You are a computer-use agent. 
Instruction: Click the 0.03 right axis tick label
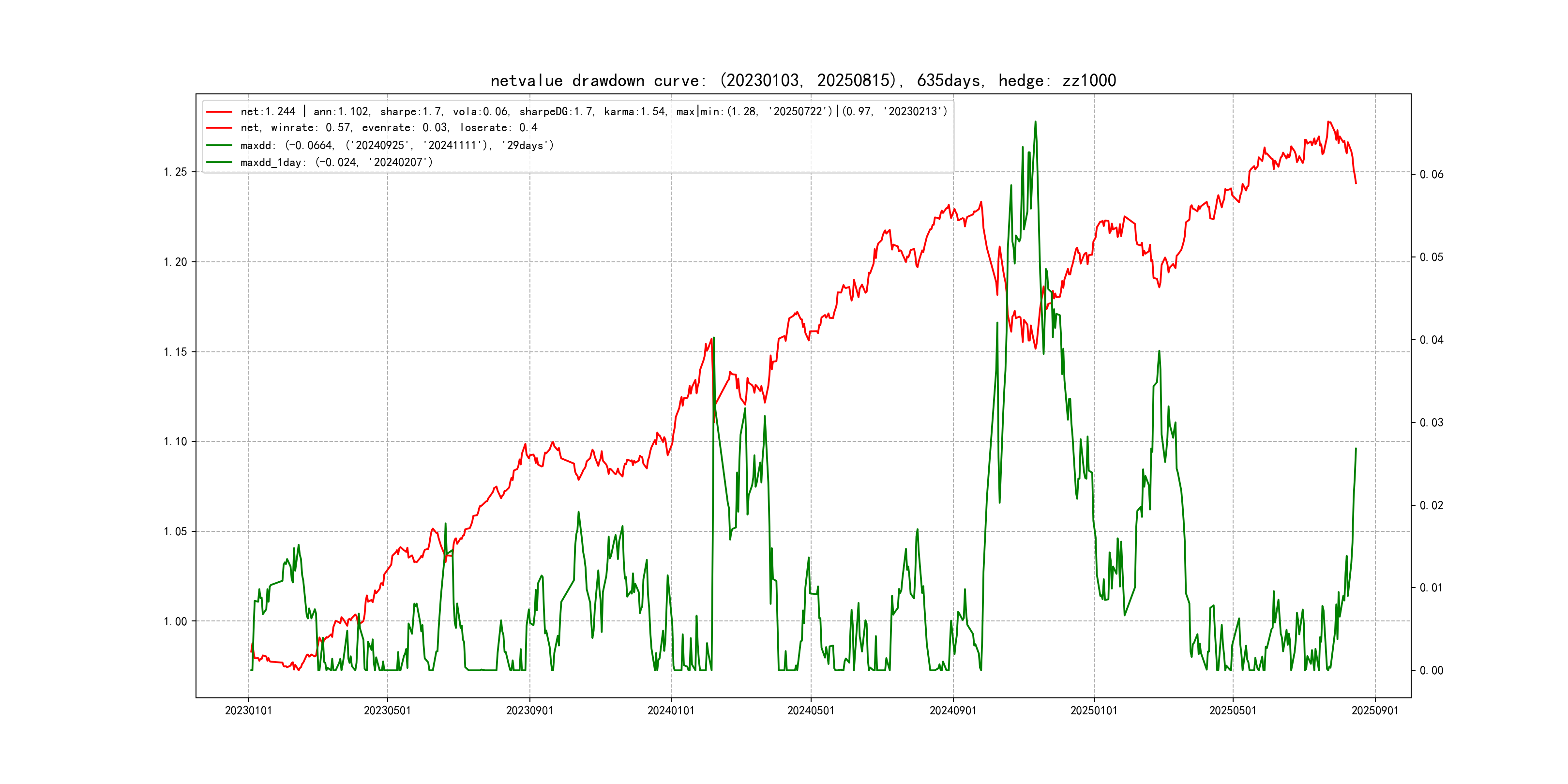tap(1431, 422)
